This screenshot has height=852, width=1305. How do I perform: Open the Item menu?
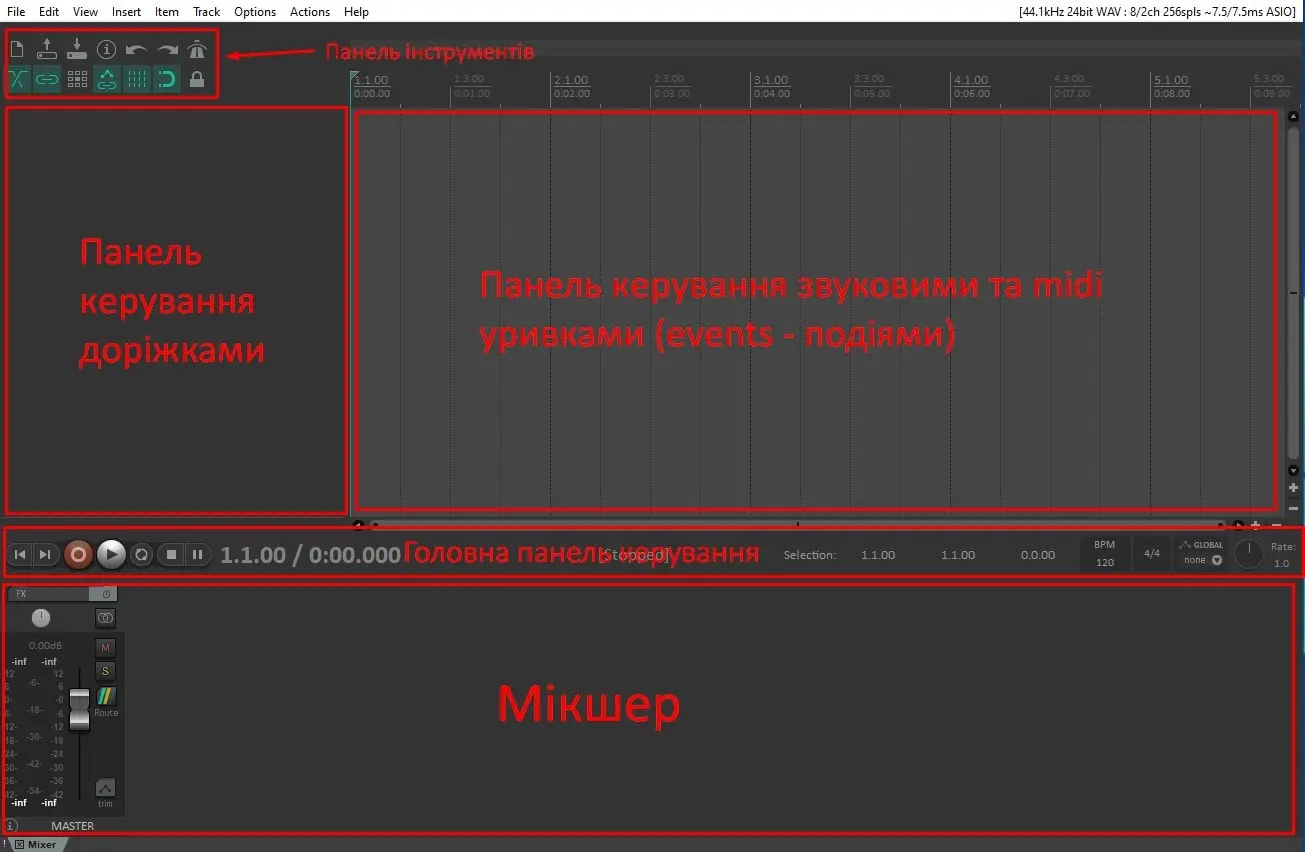[167, 11]
